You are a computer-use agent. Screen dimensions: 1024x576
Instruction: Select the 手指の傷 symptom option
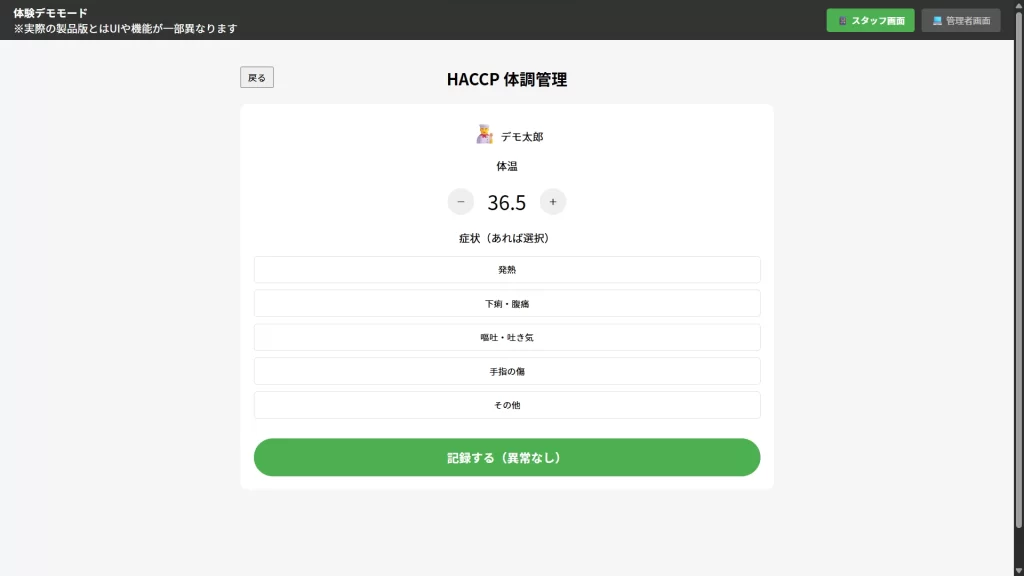click(507, 371)
